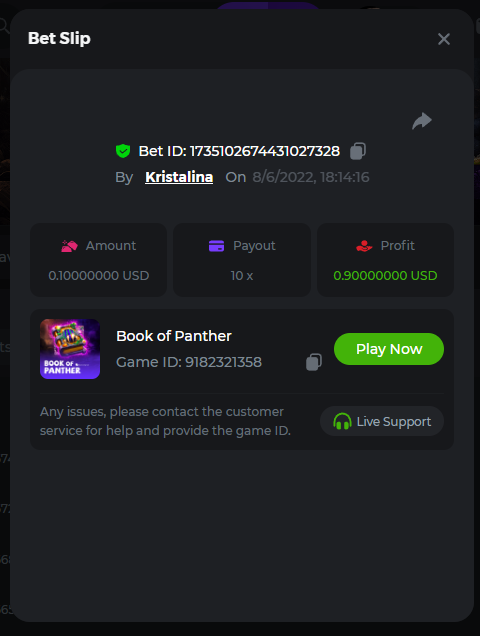The image size is (480, 636).
Task: Click the Play Now button
Action: tap(389, 349)
